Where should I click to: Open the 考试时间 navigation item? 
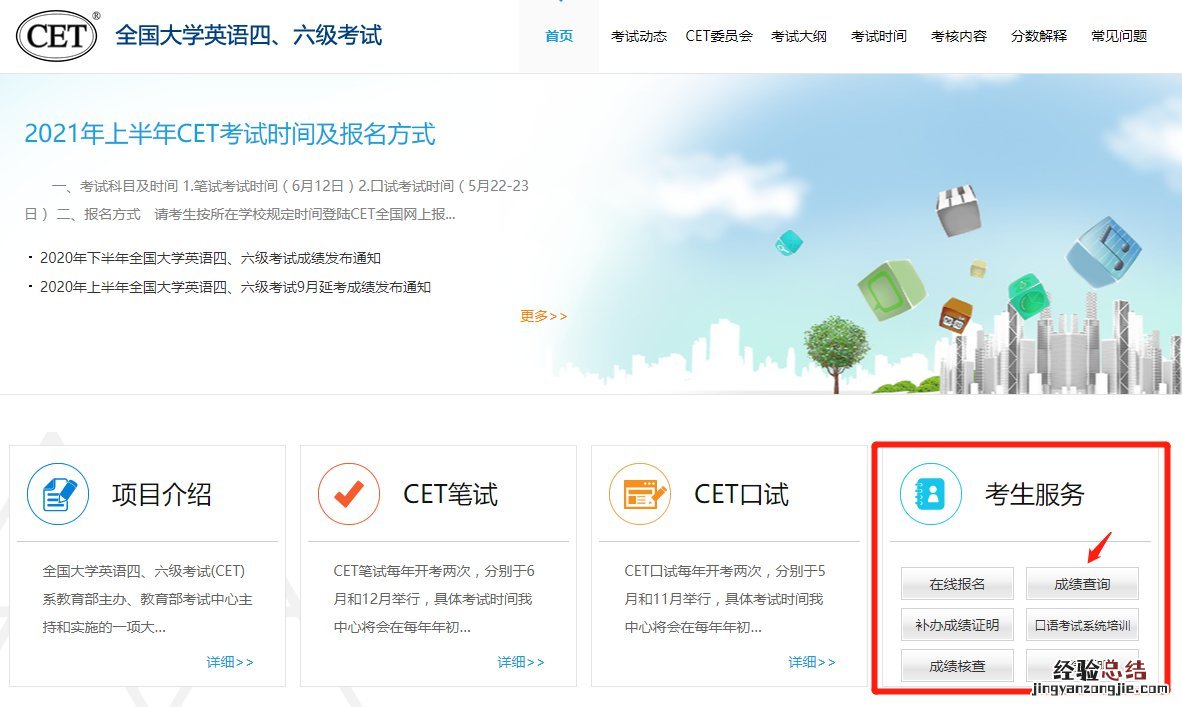point(879,36)
